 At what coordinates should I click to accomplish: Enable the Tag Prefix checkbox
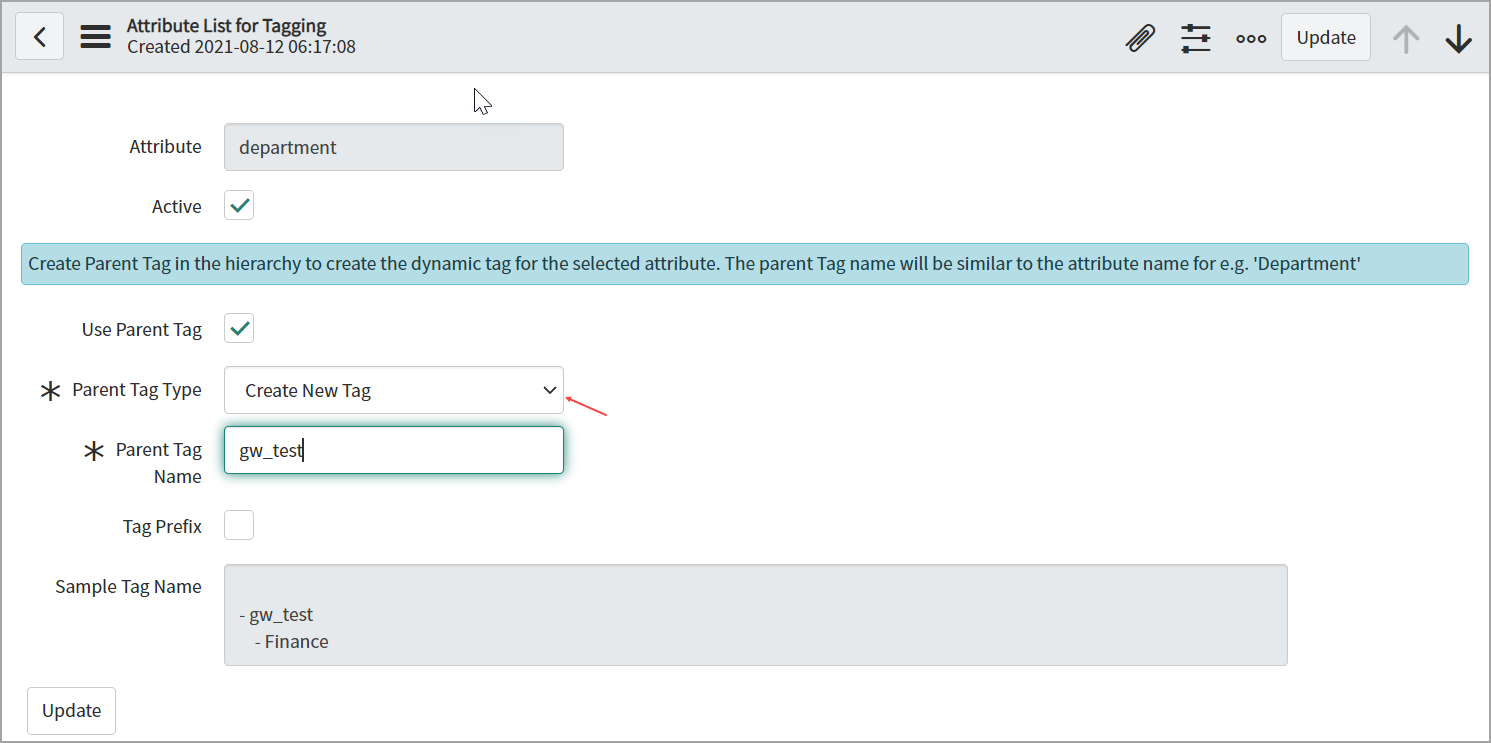click(238, 524)
